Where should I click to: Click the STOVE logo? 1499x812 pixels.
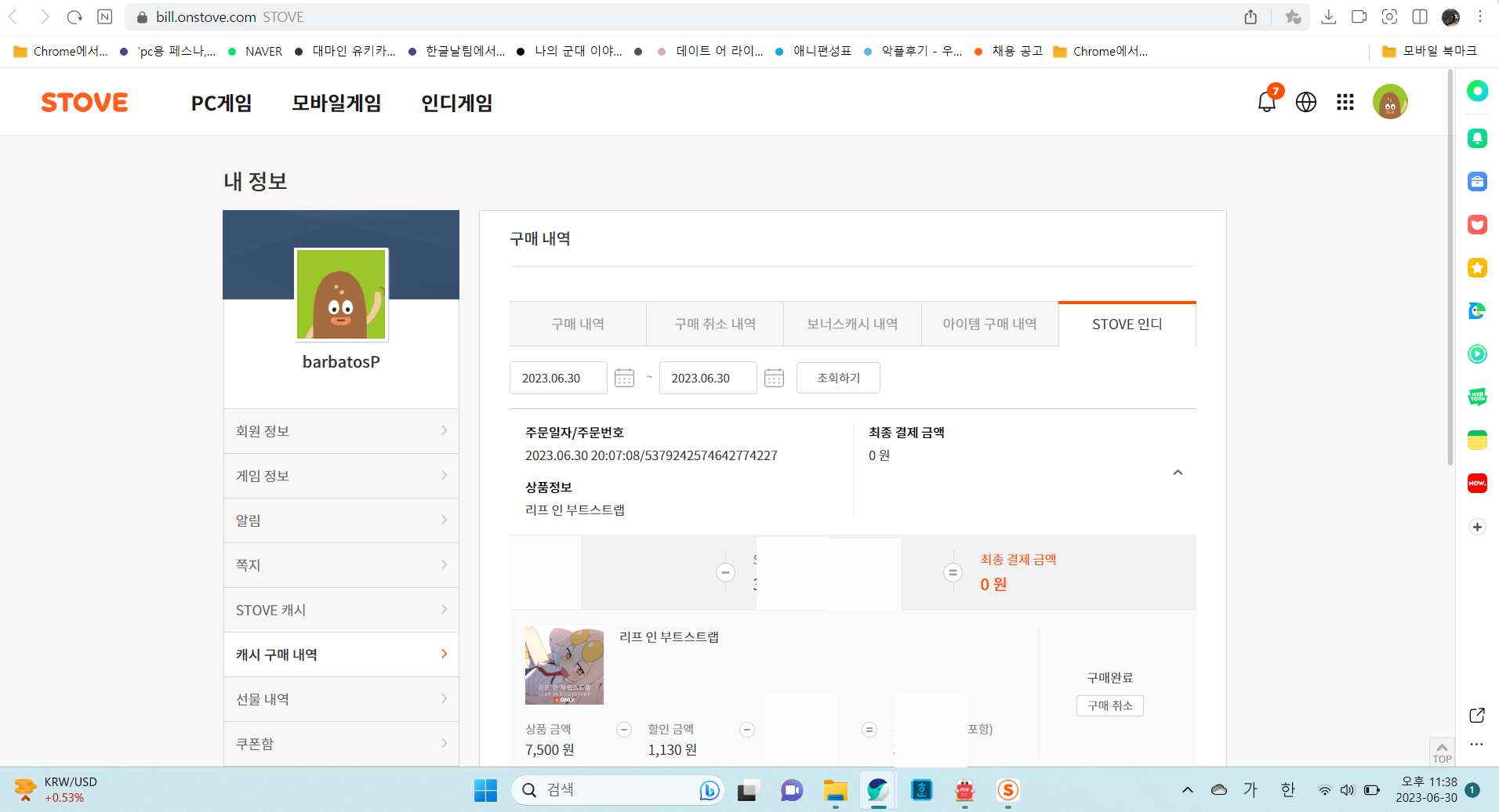coord(85,103)
